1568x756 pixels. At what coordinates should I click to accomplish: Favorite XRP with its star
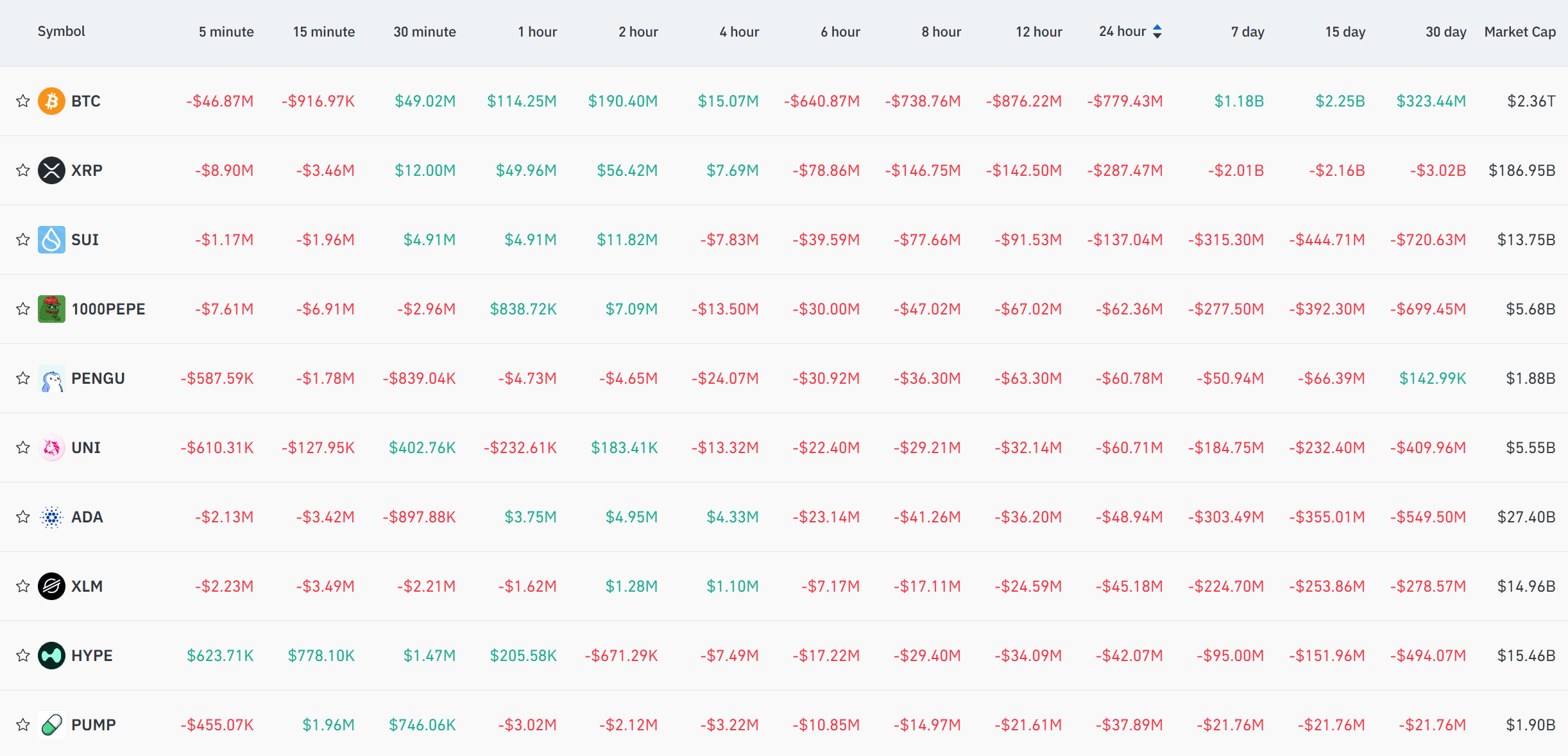tap(23, 170)
